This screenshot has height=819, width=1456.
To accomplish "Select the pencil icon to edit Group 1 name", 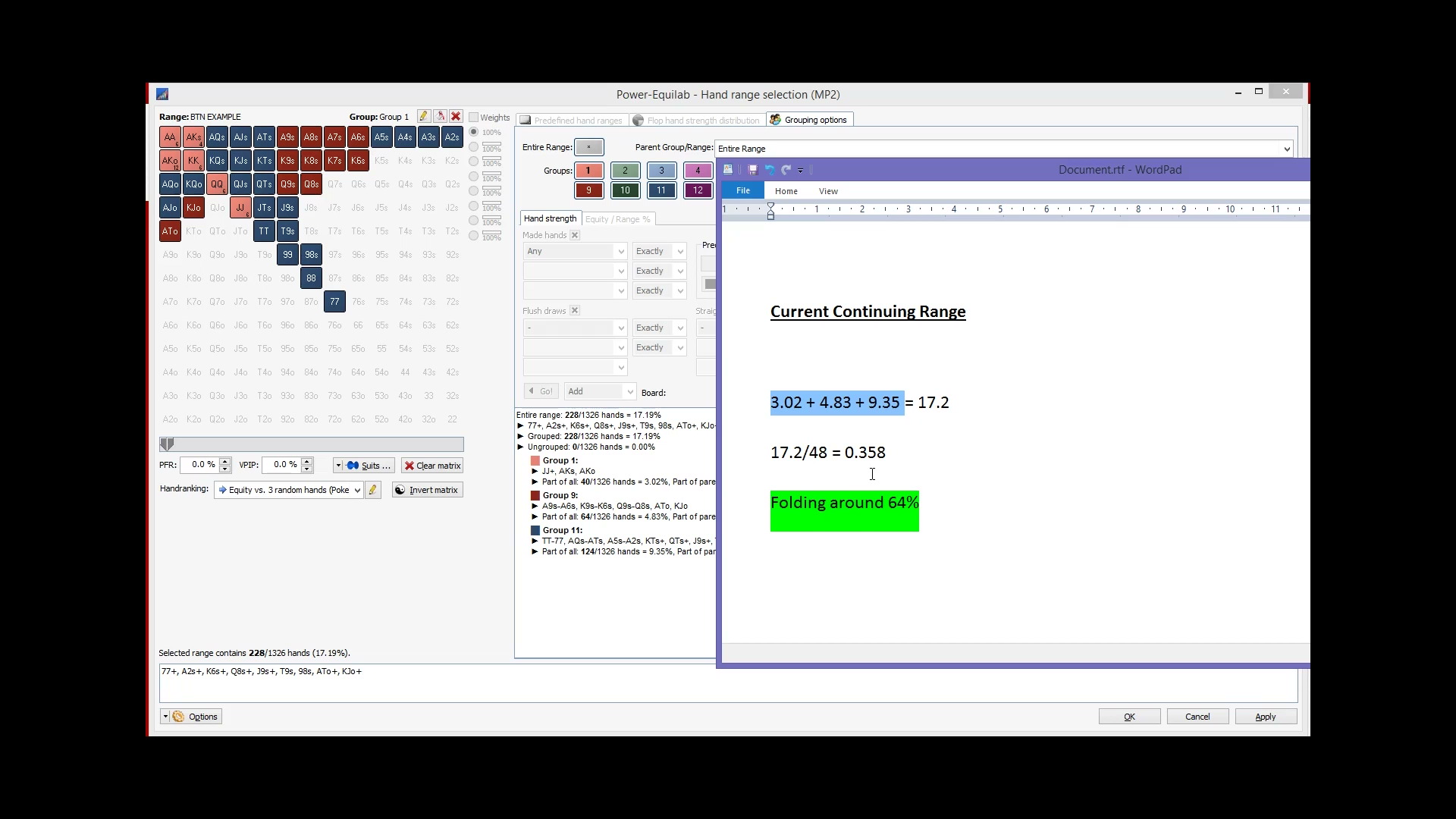I will tap(424, 115).
